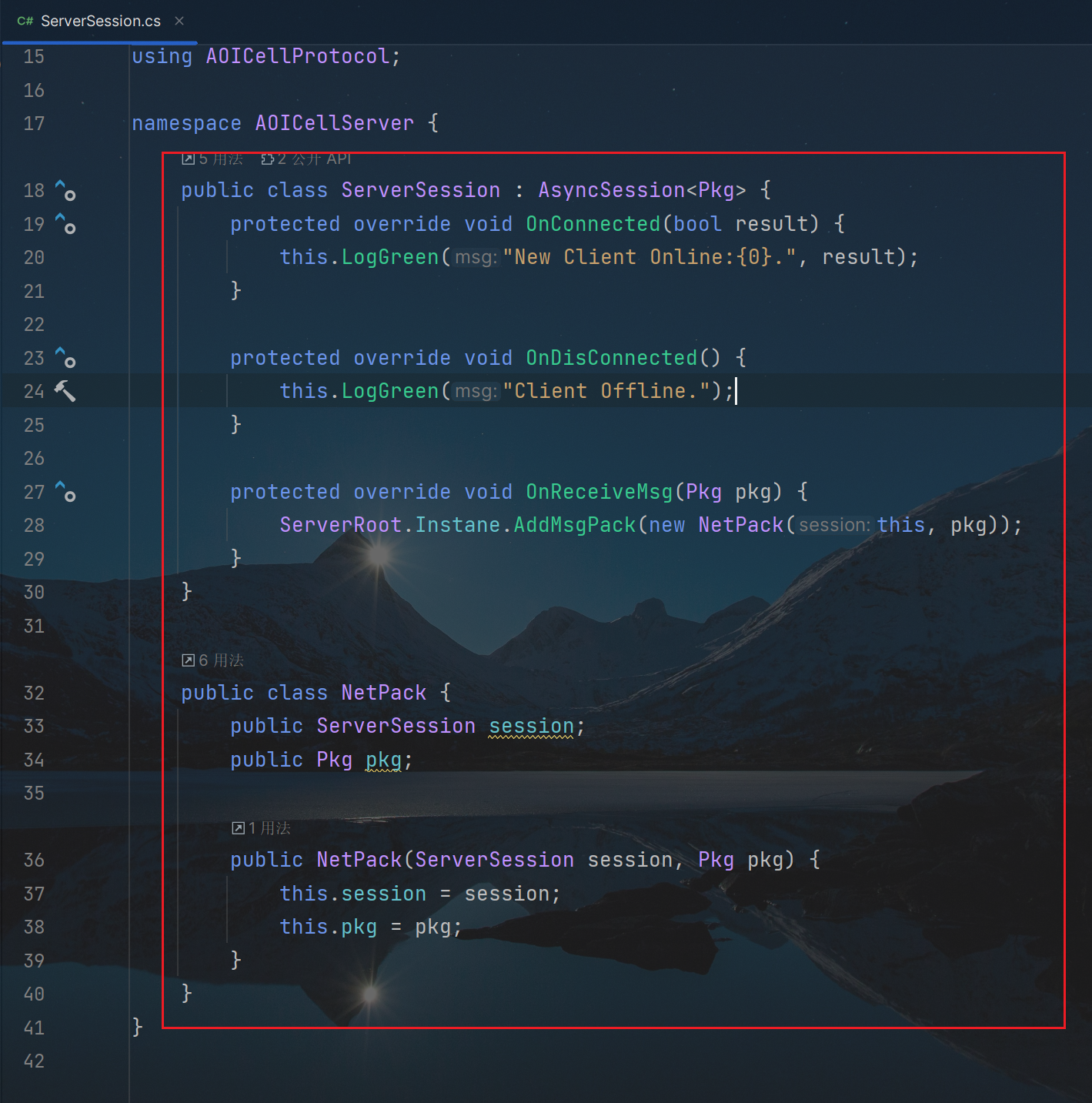Click 'Instane' property on line 28

(x=458, y=525)
